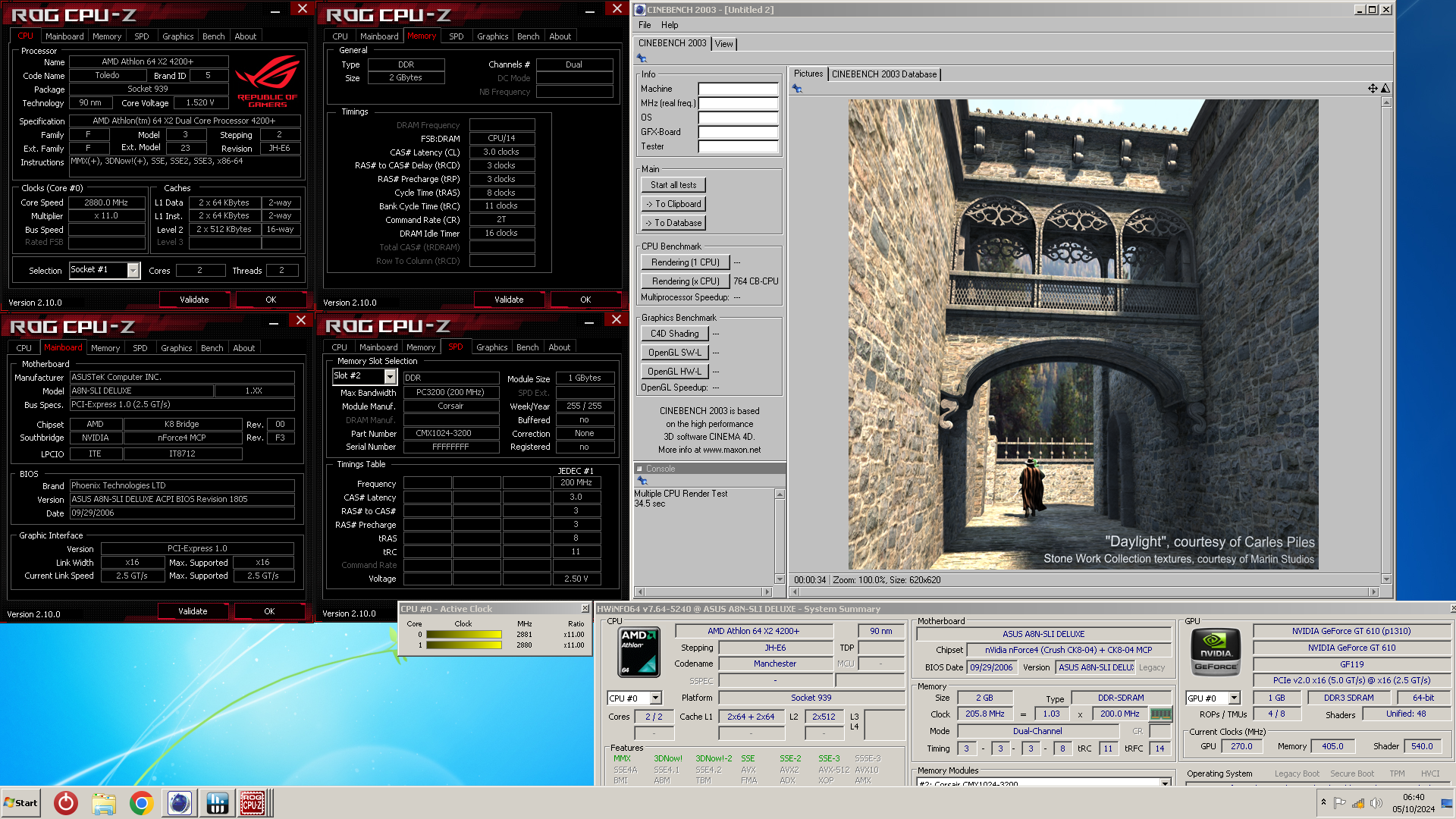Open Windows Explorer from the taskbar
1456x819 pixels.
pyautogui.click(x=104, y=803)
